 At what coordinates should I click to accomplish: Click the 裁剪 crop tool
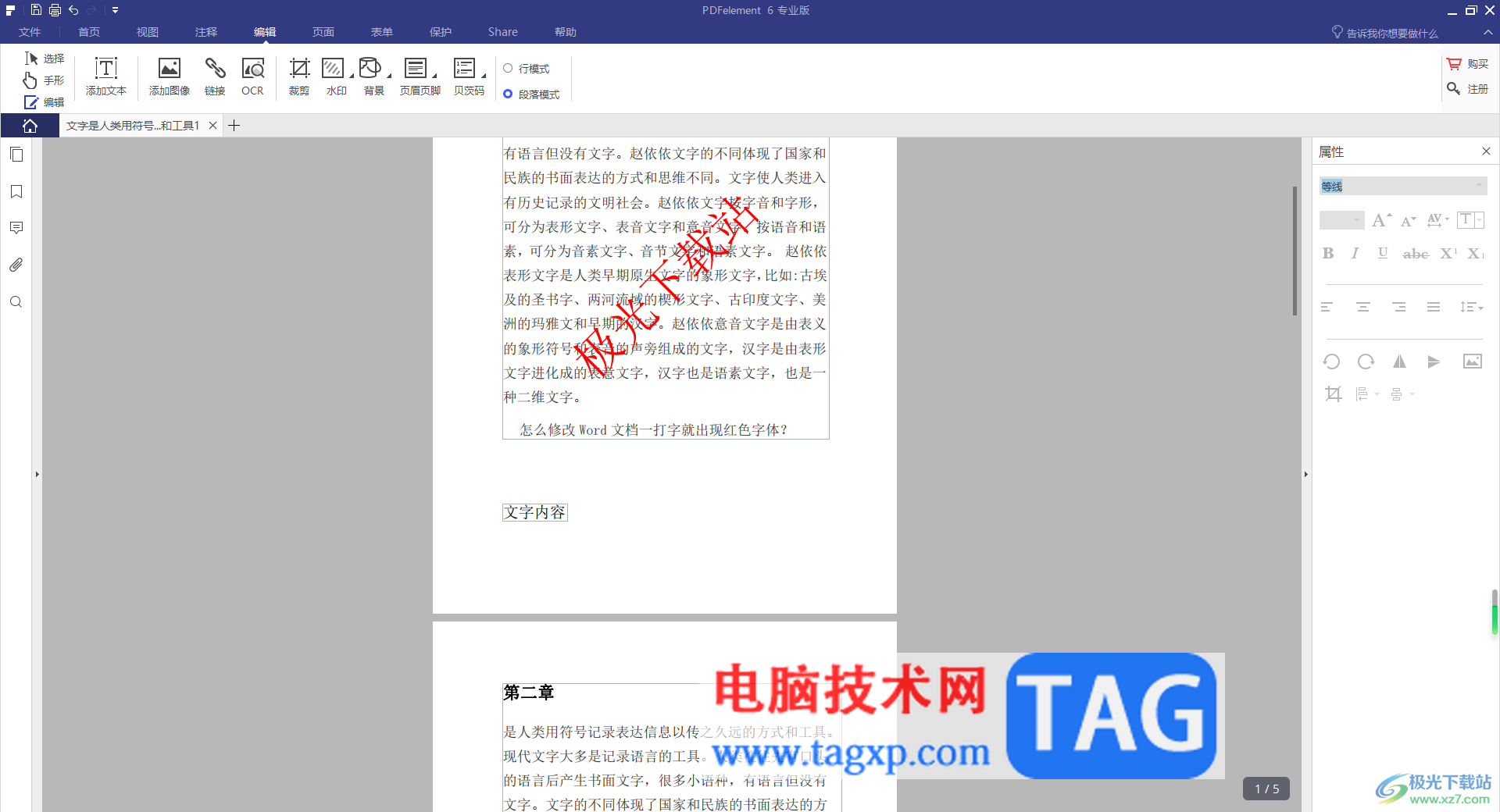click(x=299, y=77)
